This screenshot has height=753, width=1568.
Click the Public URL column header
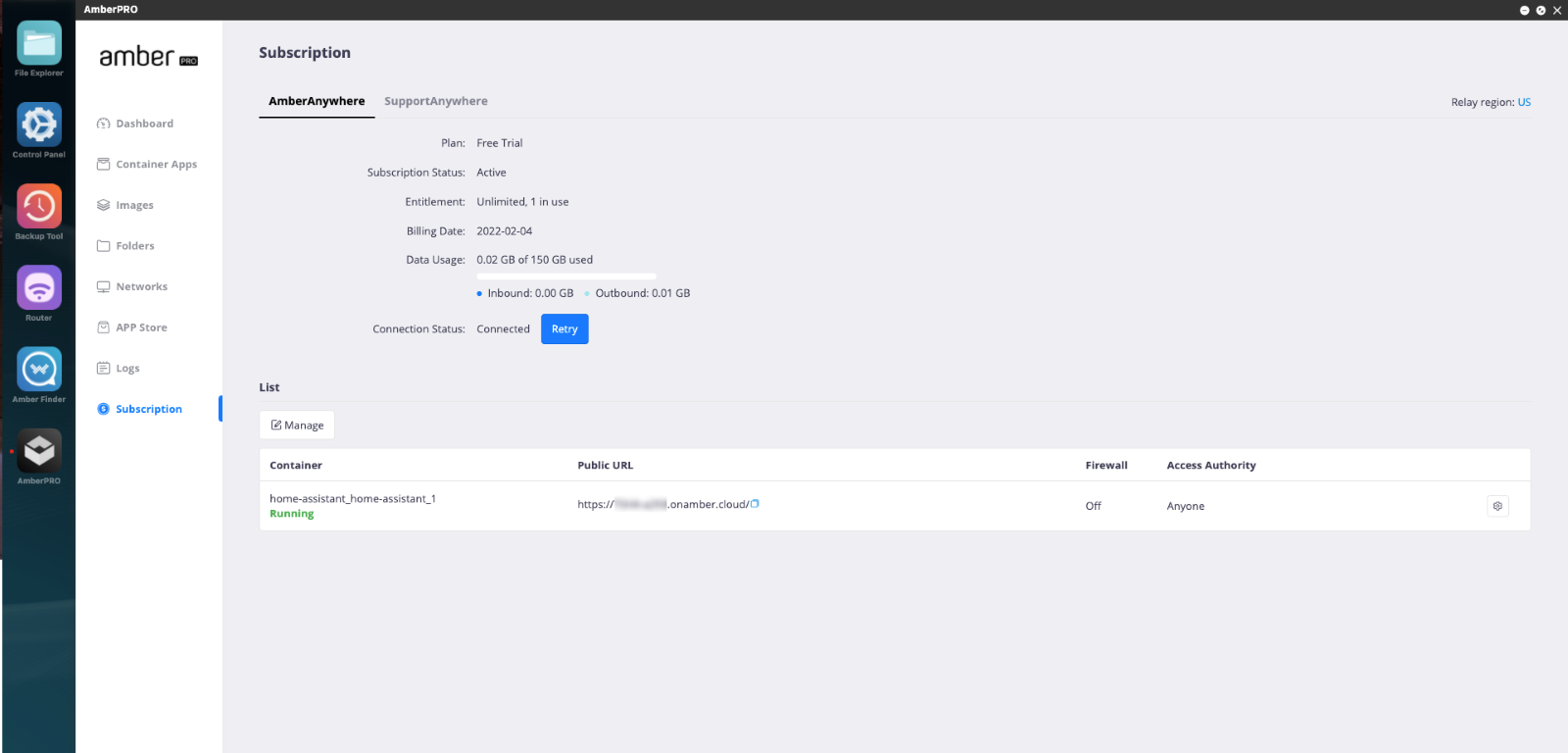[x=606, y=466]
